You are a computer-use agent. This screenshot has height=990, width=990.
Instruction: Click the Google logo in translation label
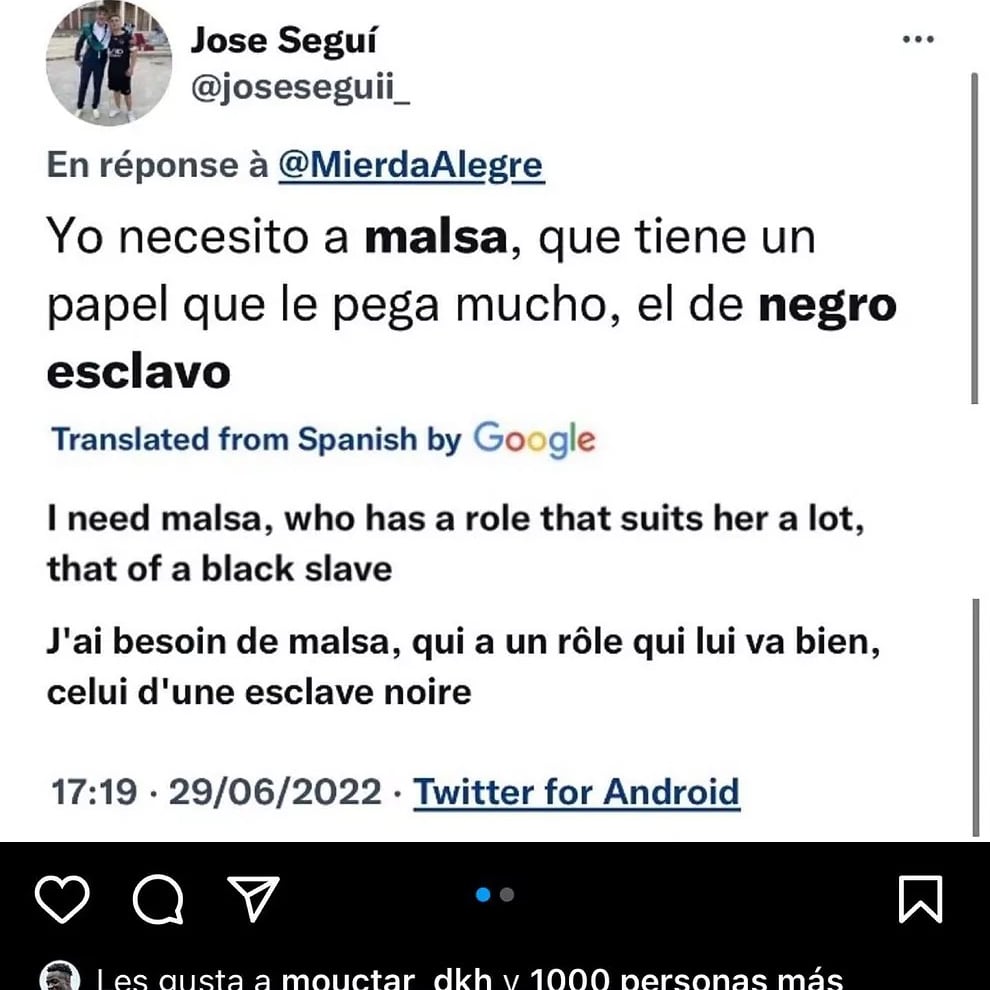pyautogui.click(x=534, y=438)
